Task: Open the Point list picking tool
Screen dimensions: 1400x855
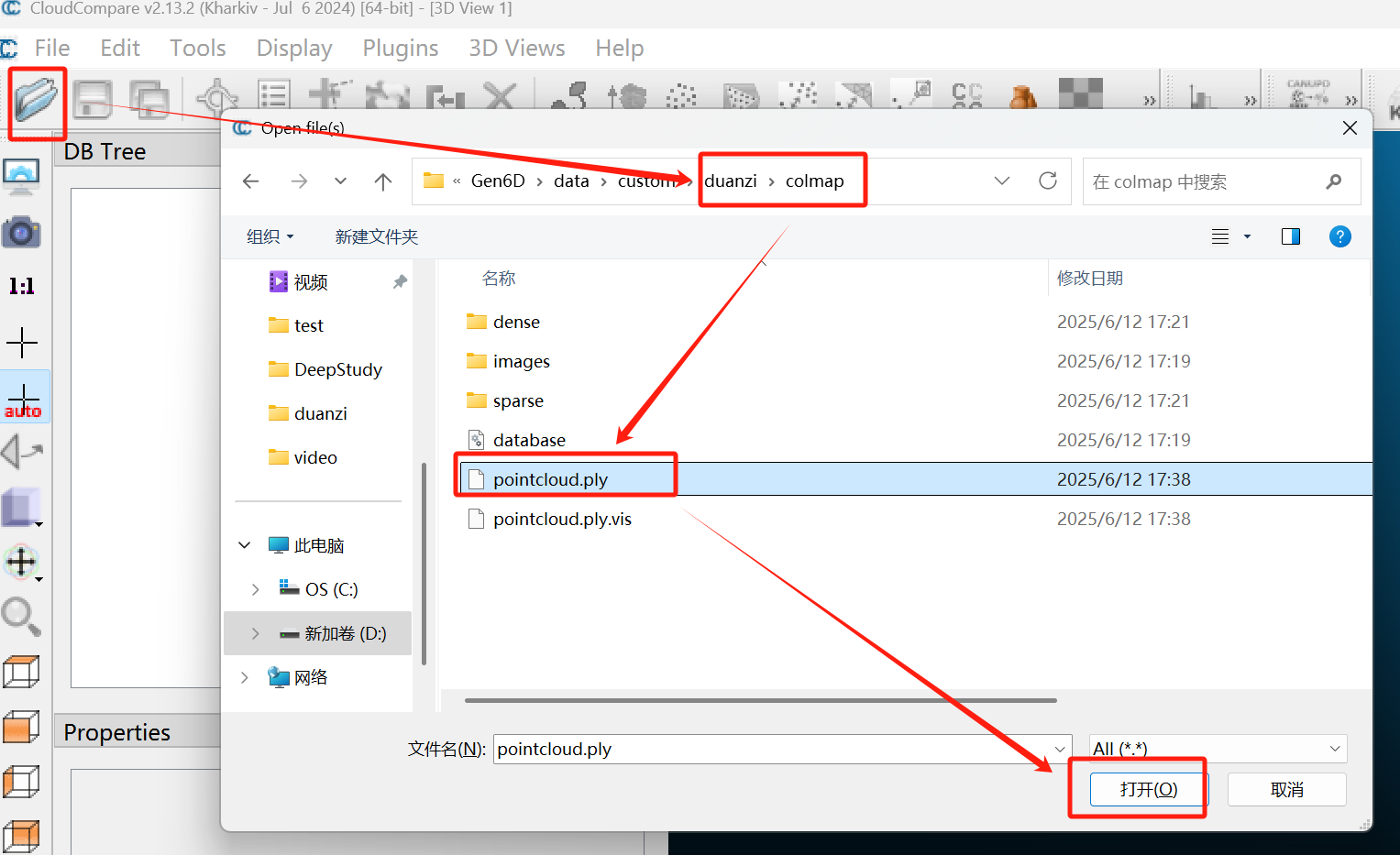Action: 274,95
